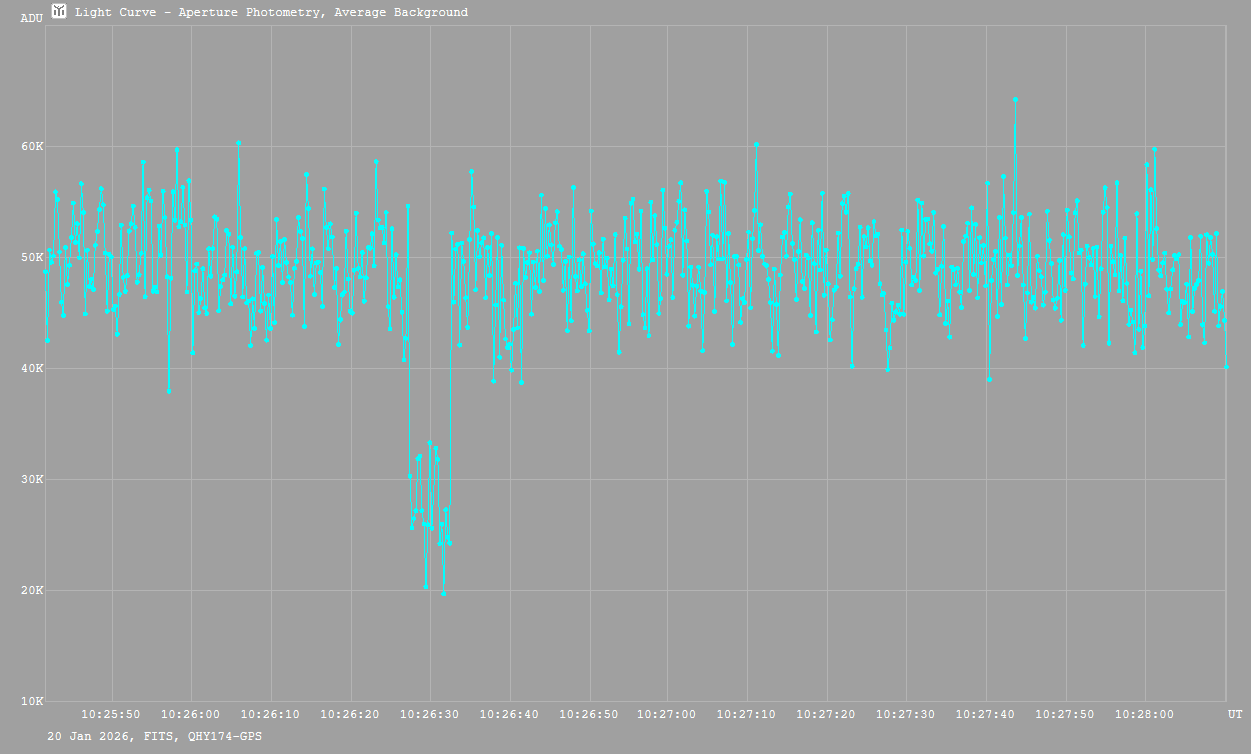The image size is (1251, 754).
Task: Click the light curve icon beside the title
Action: coord(59,11)
